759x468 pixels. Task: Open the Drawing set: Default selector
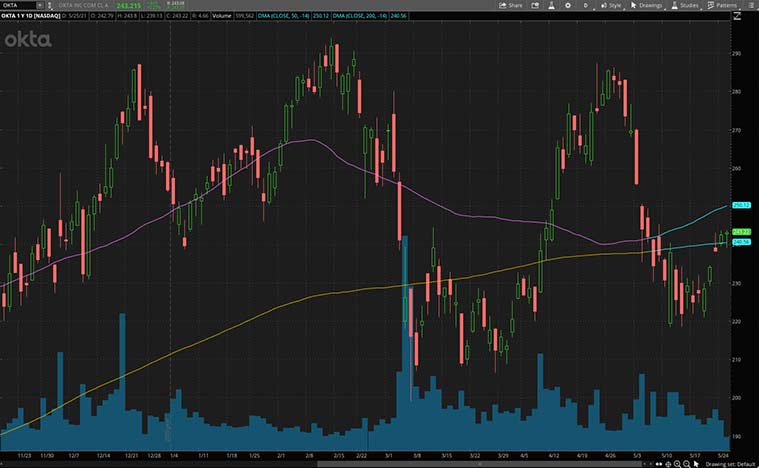tap(730, 465)
